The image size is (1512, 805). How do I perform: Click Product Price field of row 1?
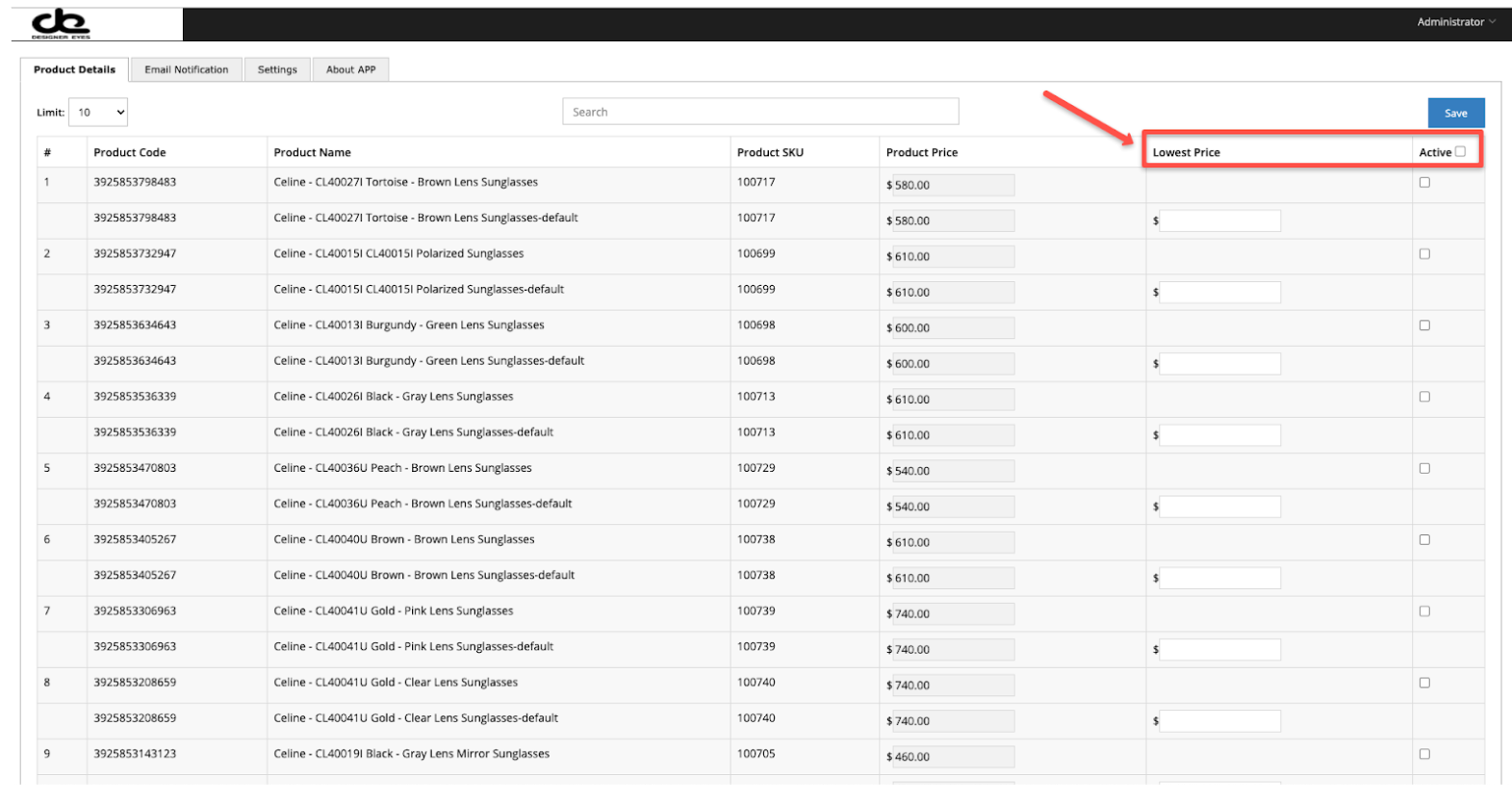pyautogui.click(x=953, y=186)
